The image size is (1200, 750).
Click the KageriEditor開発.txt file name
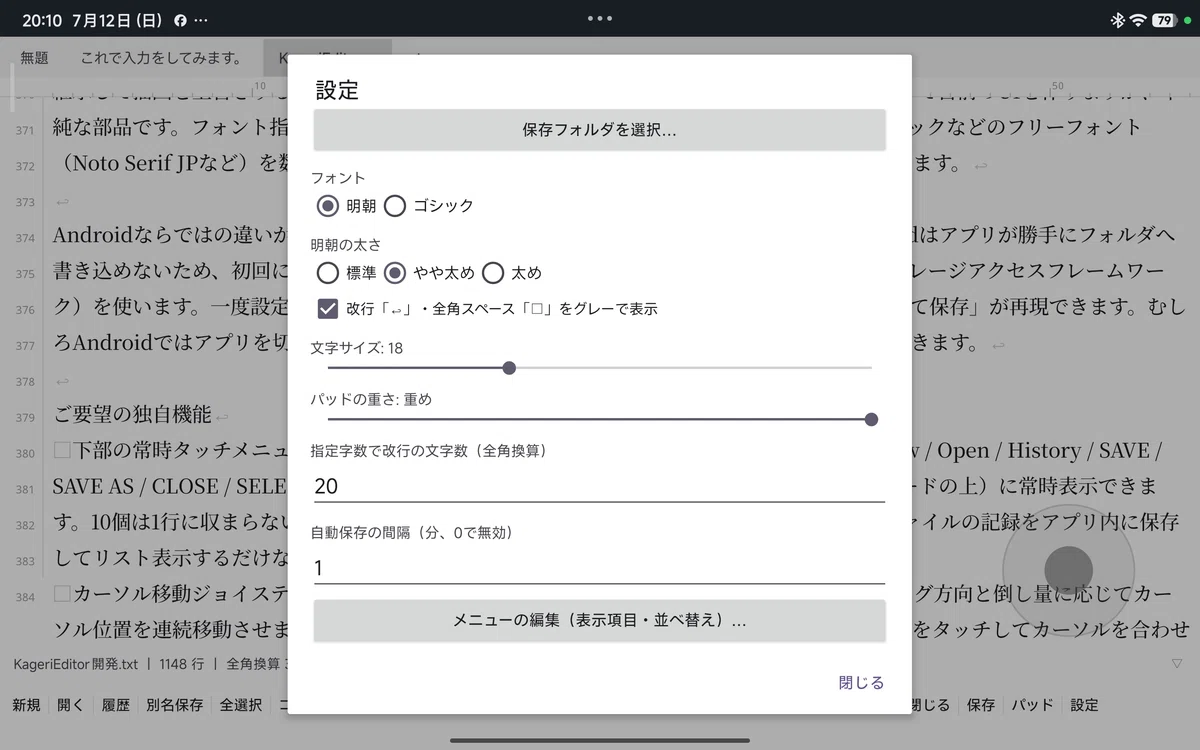[76, 663]
